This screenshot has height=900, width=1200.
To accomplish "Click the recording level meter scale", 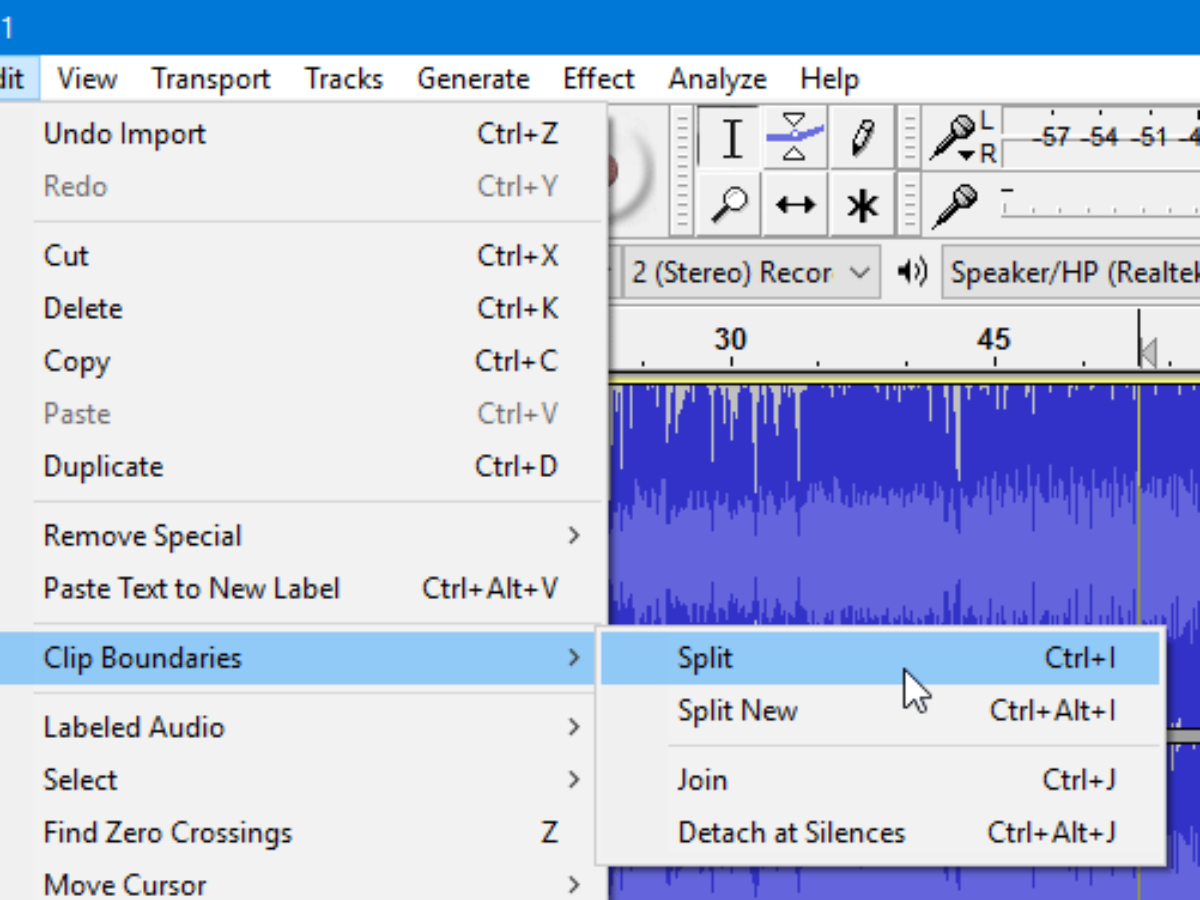I will (1100, 138).
